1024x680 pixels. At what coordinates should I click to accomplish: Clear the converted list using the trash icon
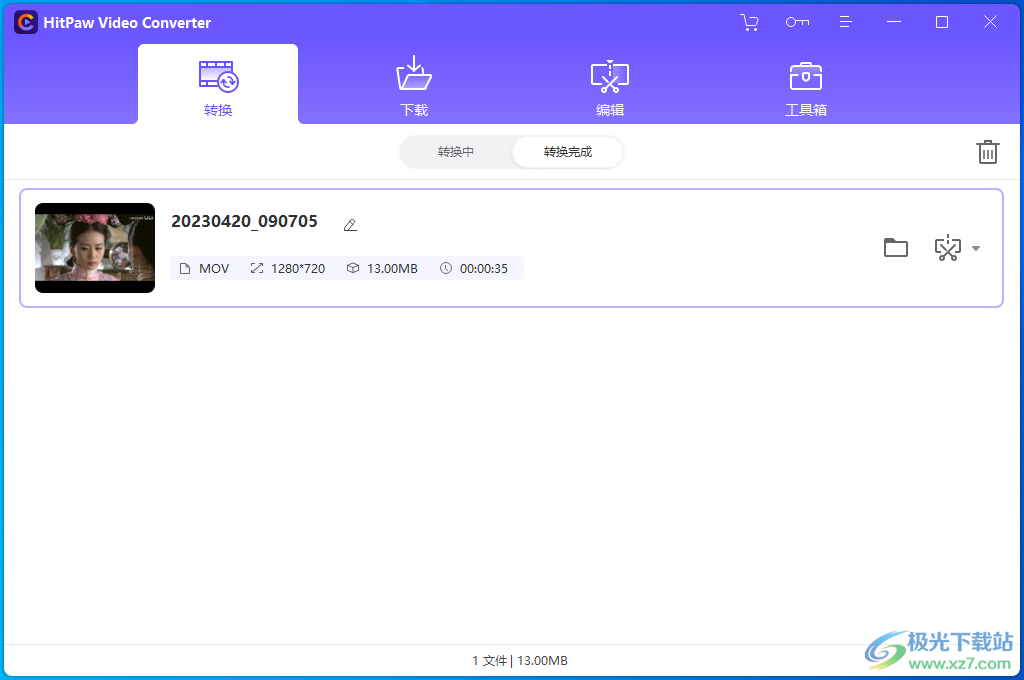[x=988, y=151]
